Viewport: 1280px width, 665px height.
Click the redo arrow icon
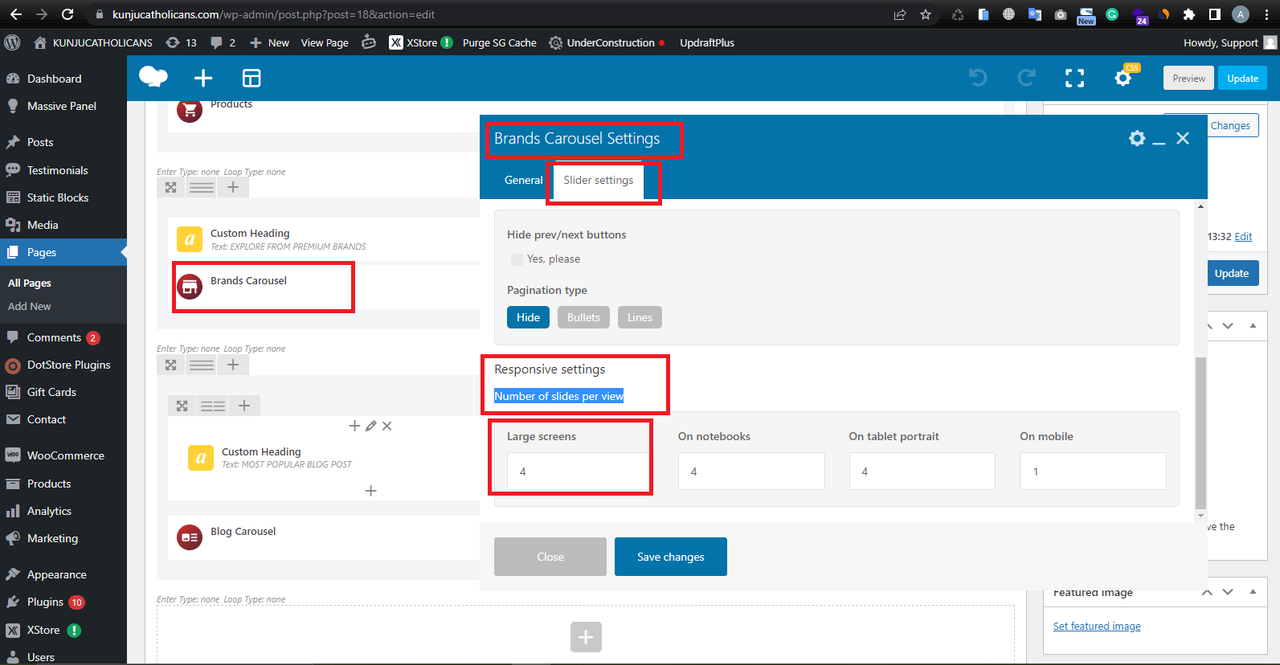point(1026,78)
